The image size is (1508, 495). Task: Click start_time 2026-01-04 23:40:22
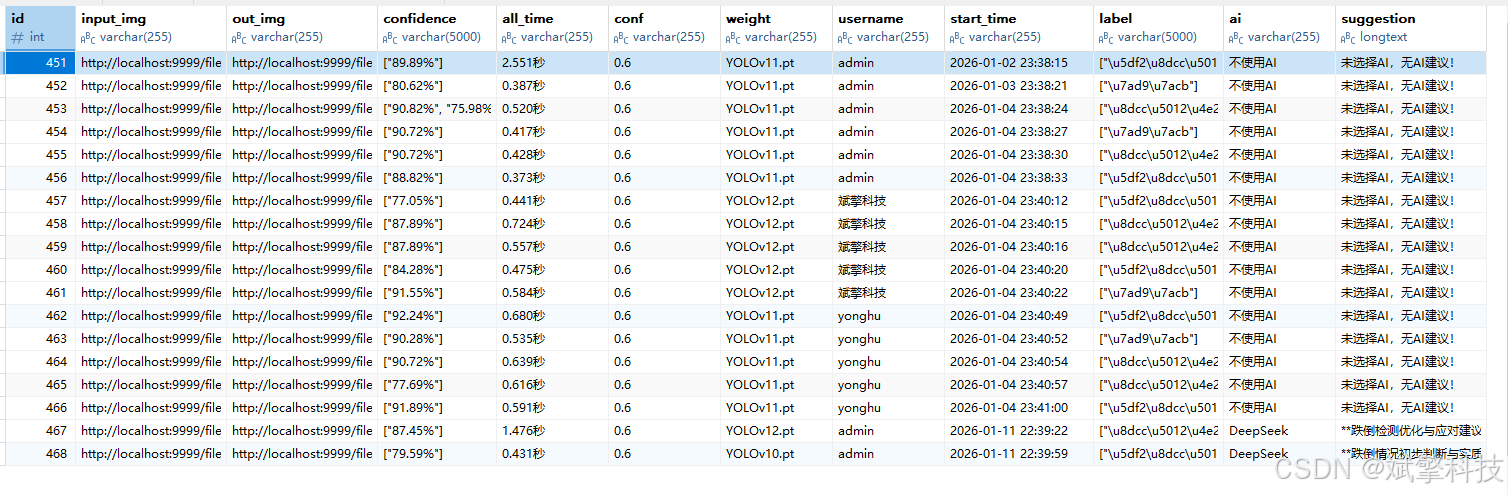point(1009,292)
